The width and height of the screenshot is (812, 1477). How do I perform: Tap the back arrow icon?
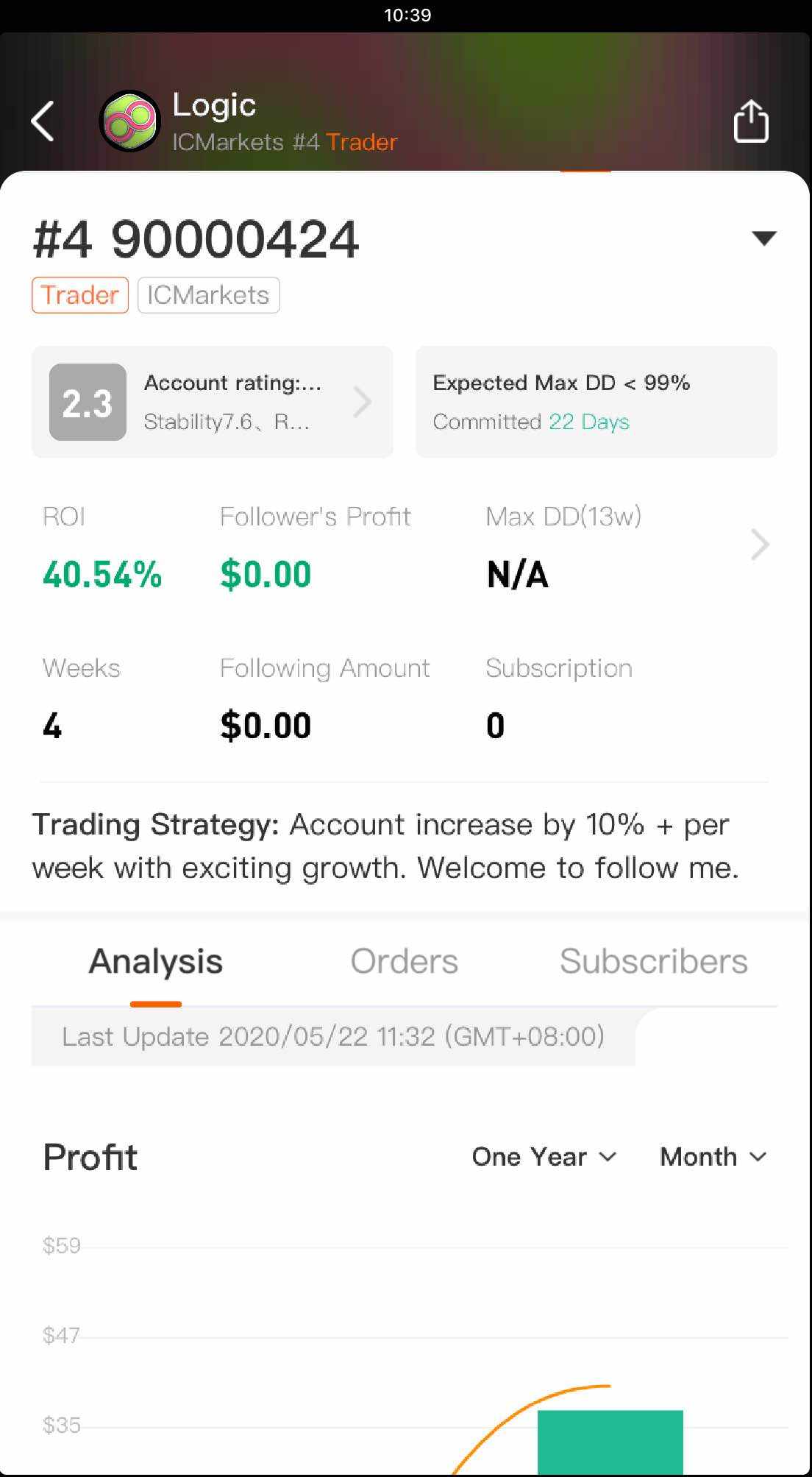43,121
